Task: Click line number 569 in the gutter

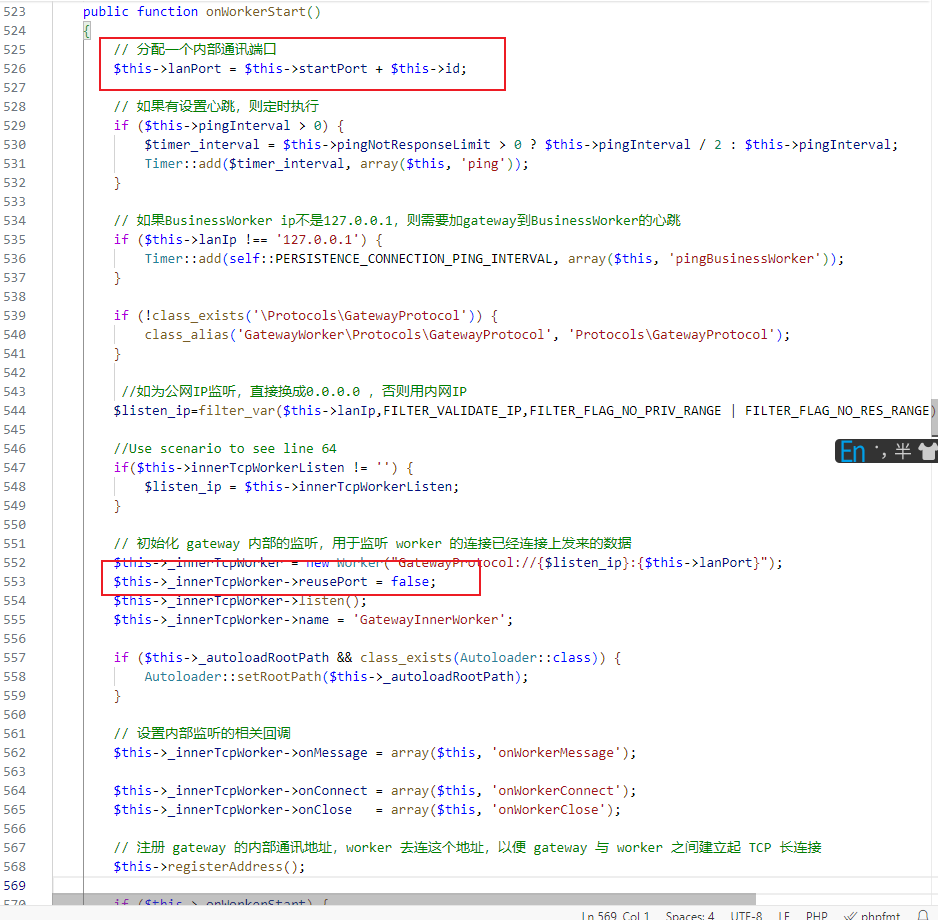Action: (14, 886)
